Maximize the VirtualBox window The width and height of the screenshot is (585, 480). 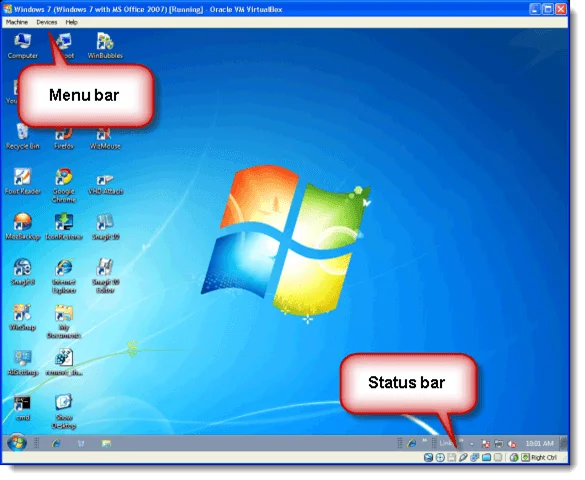point(548,9)
